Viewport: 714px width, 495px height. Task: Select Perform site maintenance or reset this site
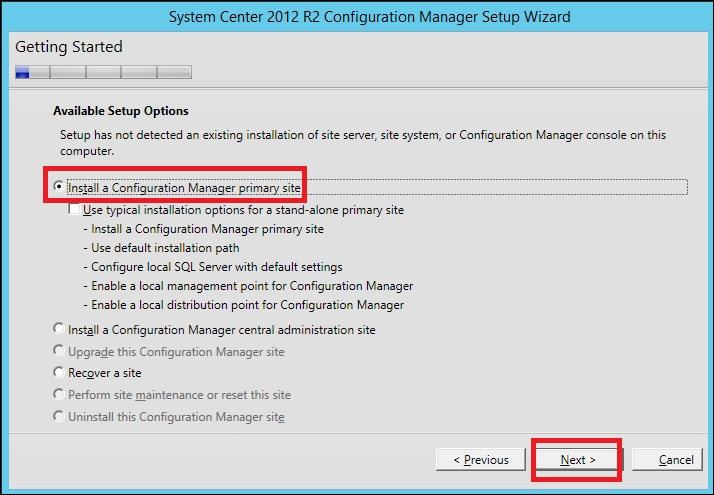click(59, 395)
